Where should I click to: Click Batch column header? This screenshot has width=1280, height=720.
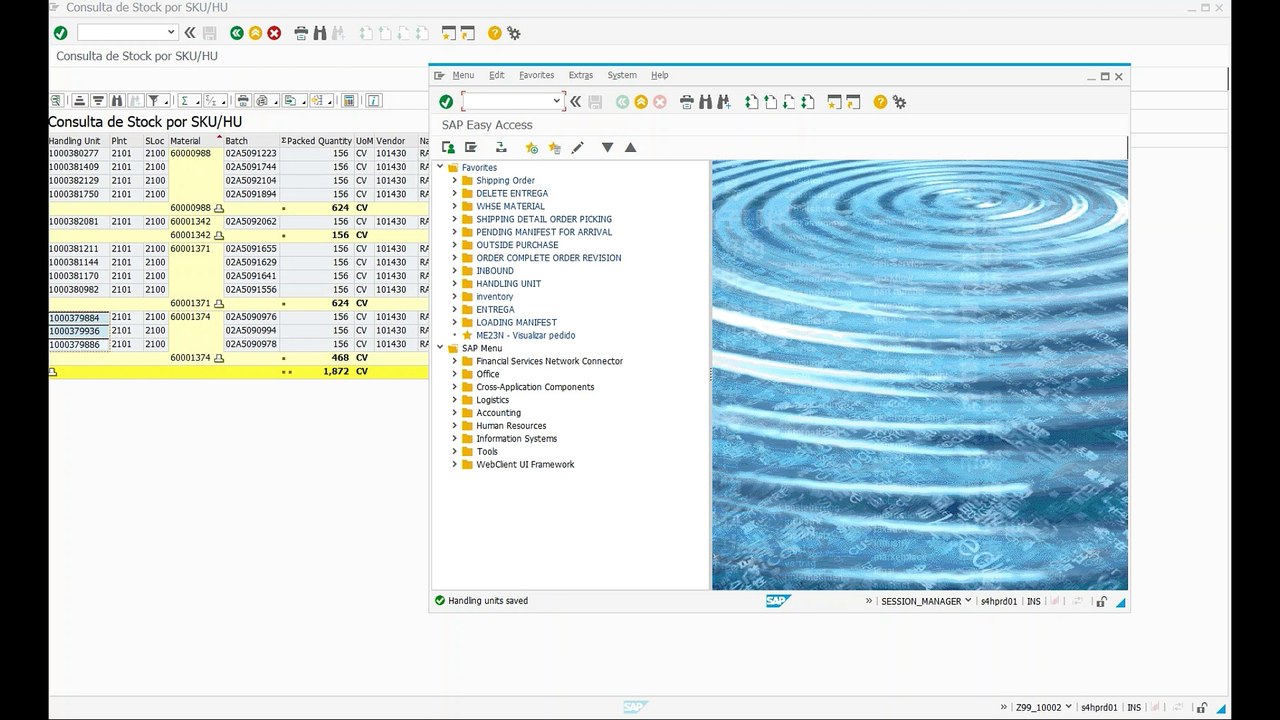pyautogui.click(x=251, y=141)
